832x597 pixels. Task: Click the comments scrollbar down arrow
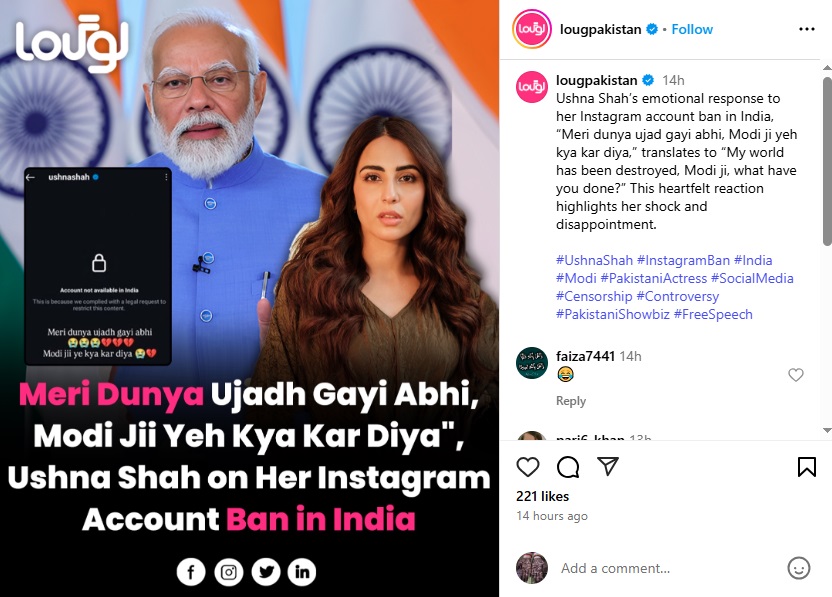[827, 430]
